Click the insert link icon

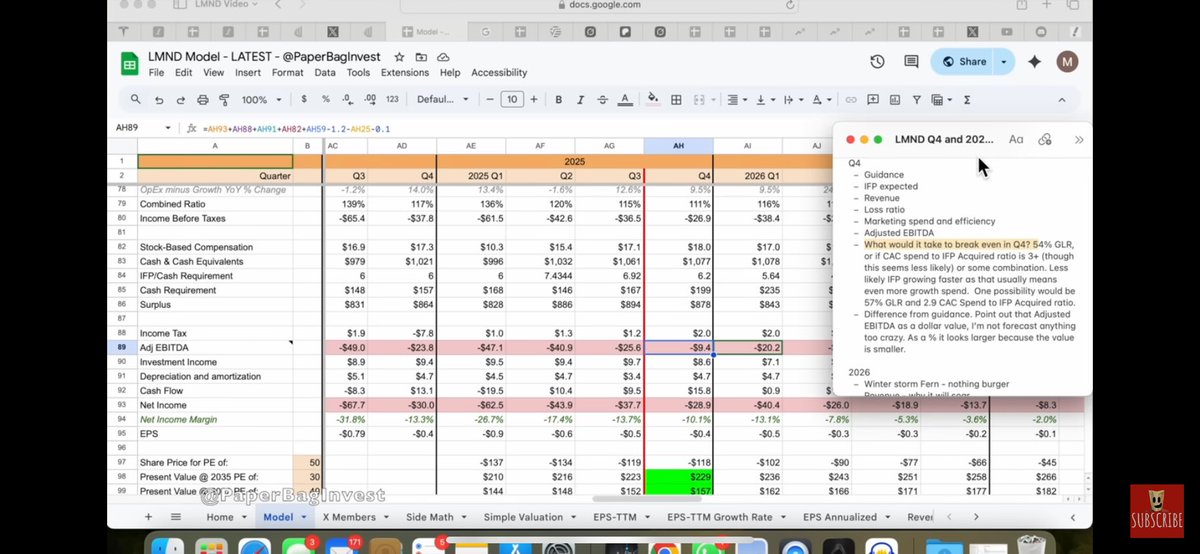[851, 100]
